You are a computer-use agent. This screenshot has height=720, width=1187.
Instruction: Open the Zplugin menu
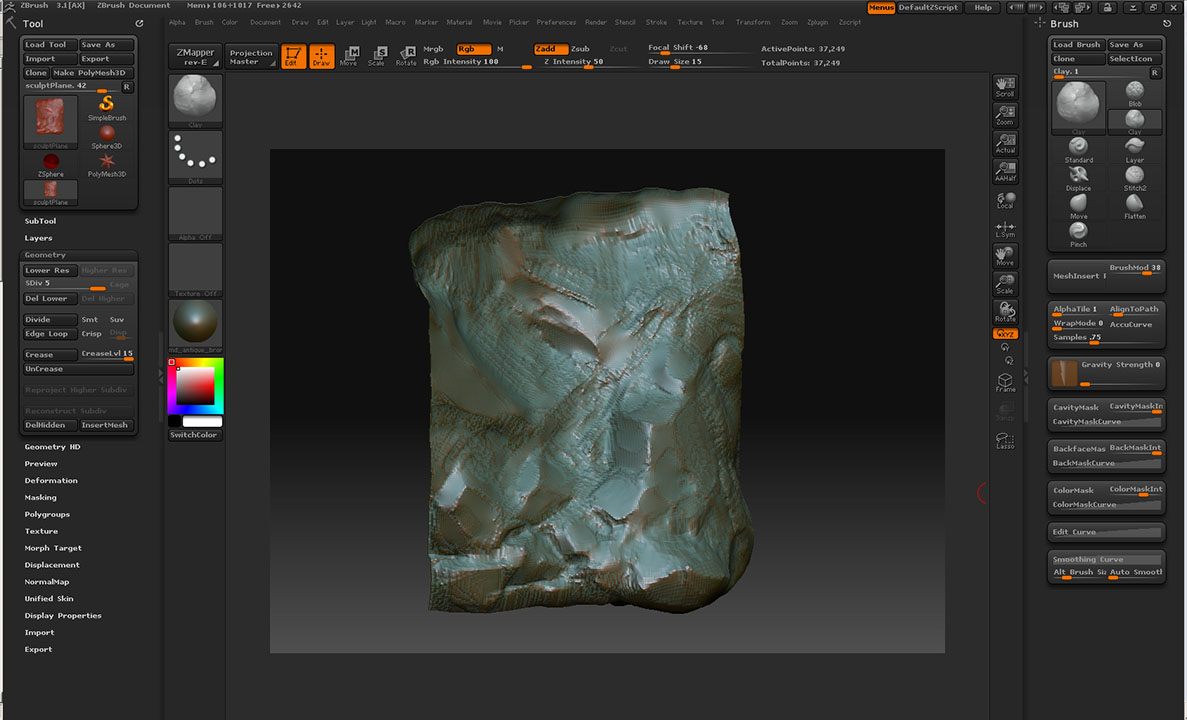[x=818, y=22]
